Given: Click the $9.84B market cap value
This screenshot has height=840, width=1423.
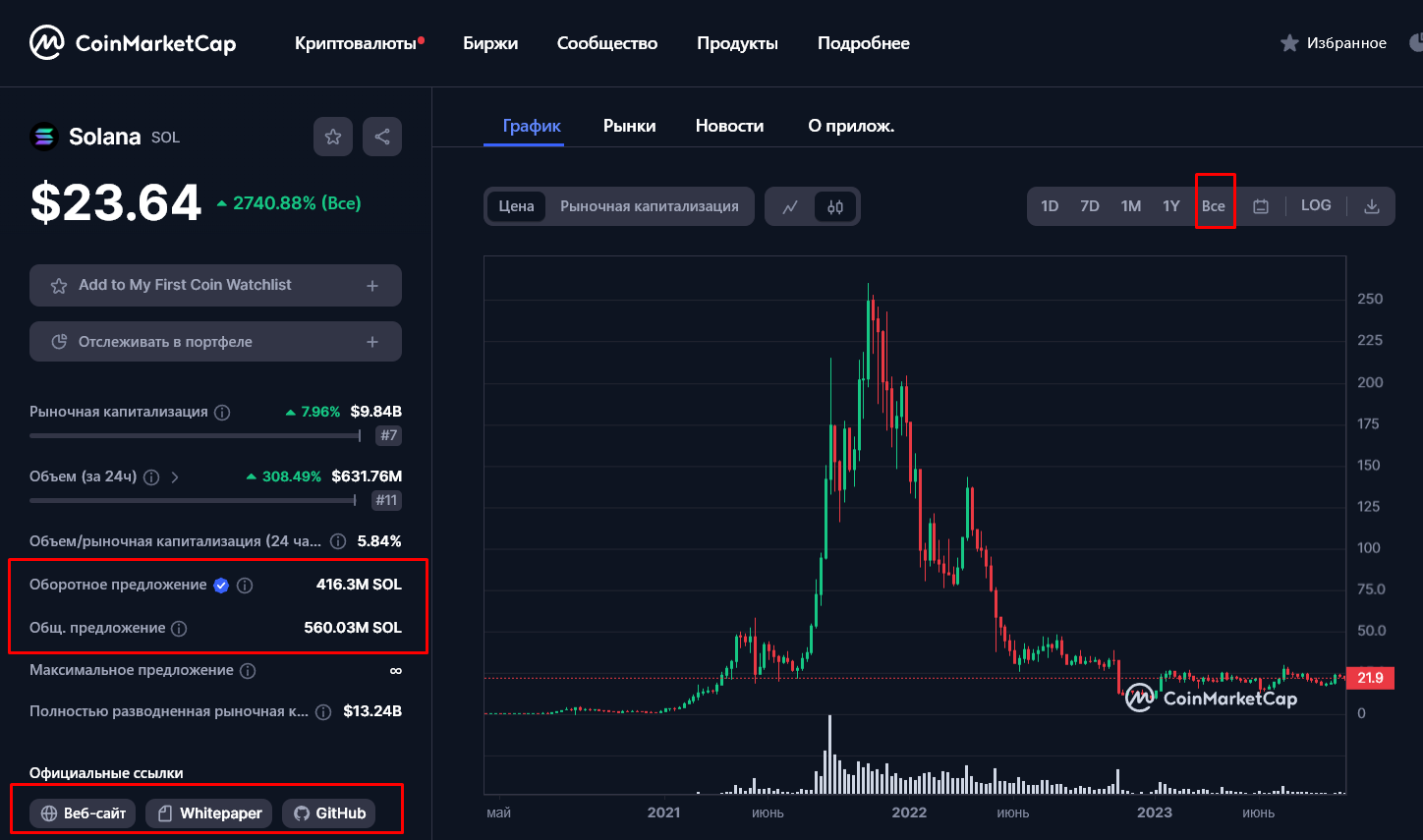Looking at the screenshot, I should coord(376,412).
